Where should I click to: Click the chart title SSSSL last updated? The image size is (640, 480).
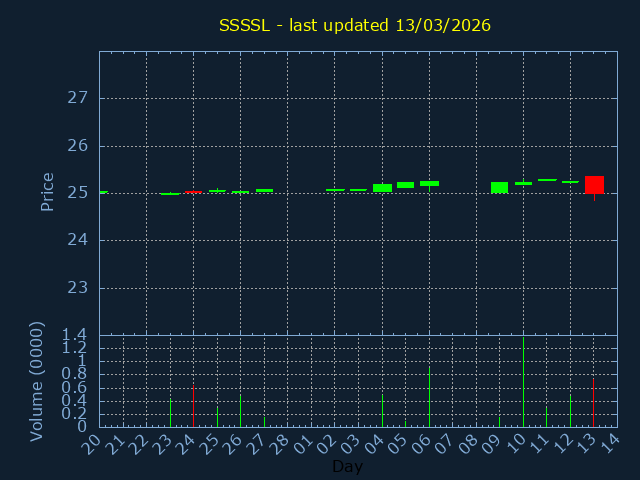pyautogui.click(x=355, y=25)
